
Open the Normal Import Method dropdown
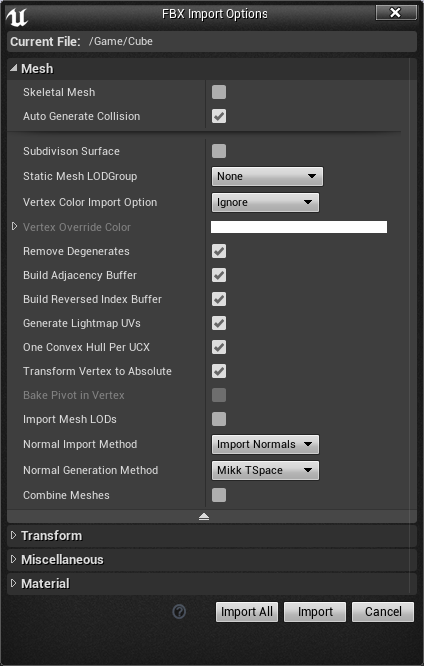click(265, 444)
